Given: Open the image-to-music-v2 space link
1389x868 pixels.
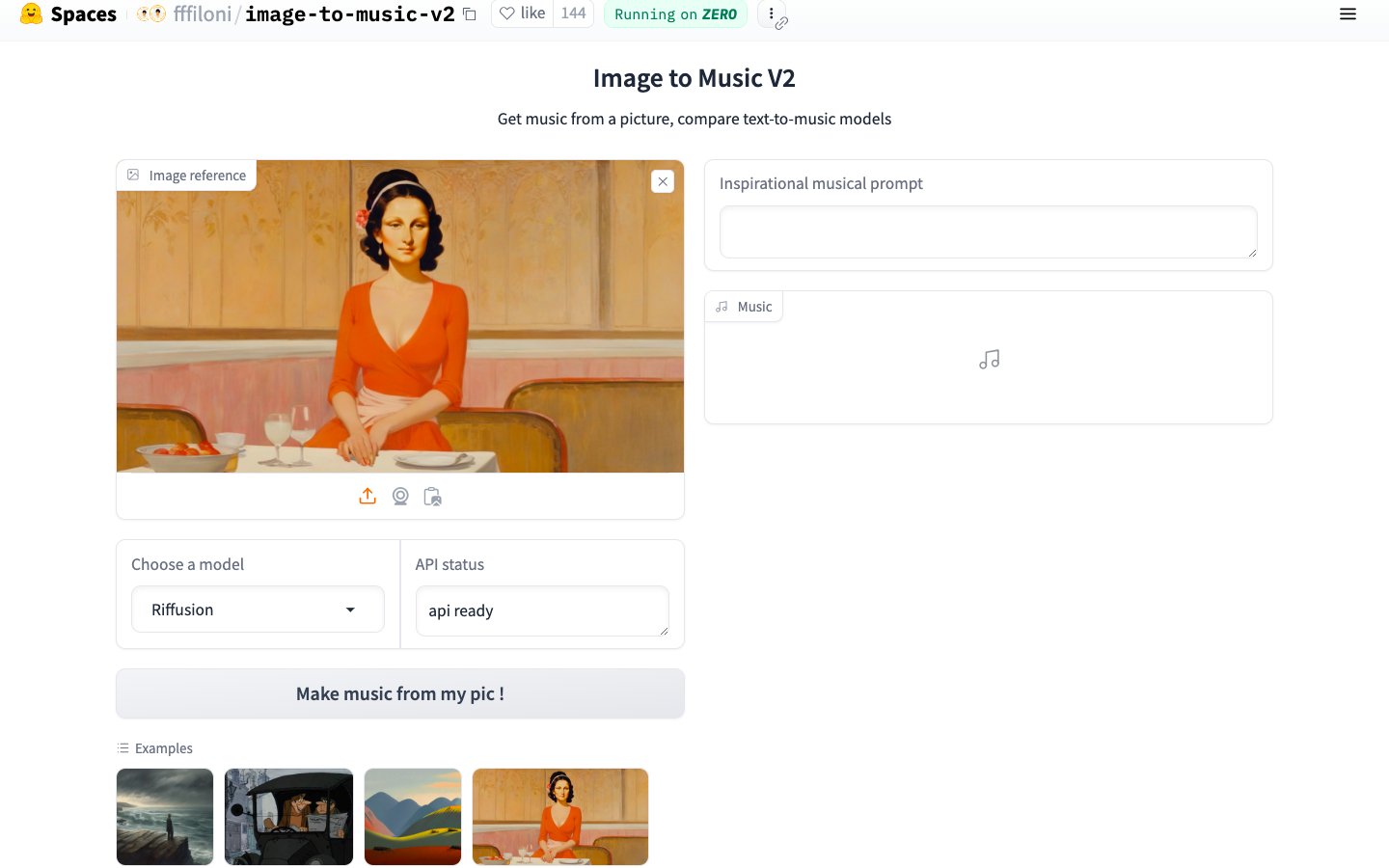Looking at the screenshot, I should [x=350, y=14].
